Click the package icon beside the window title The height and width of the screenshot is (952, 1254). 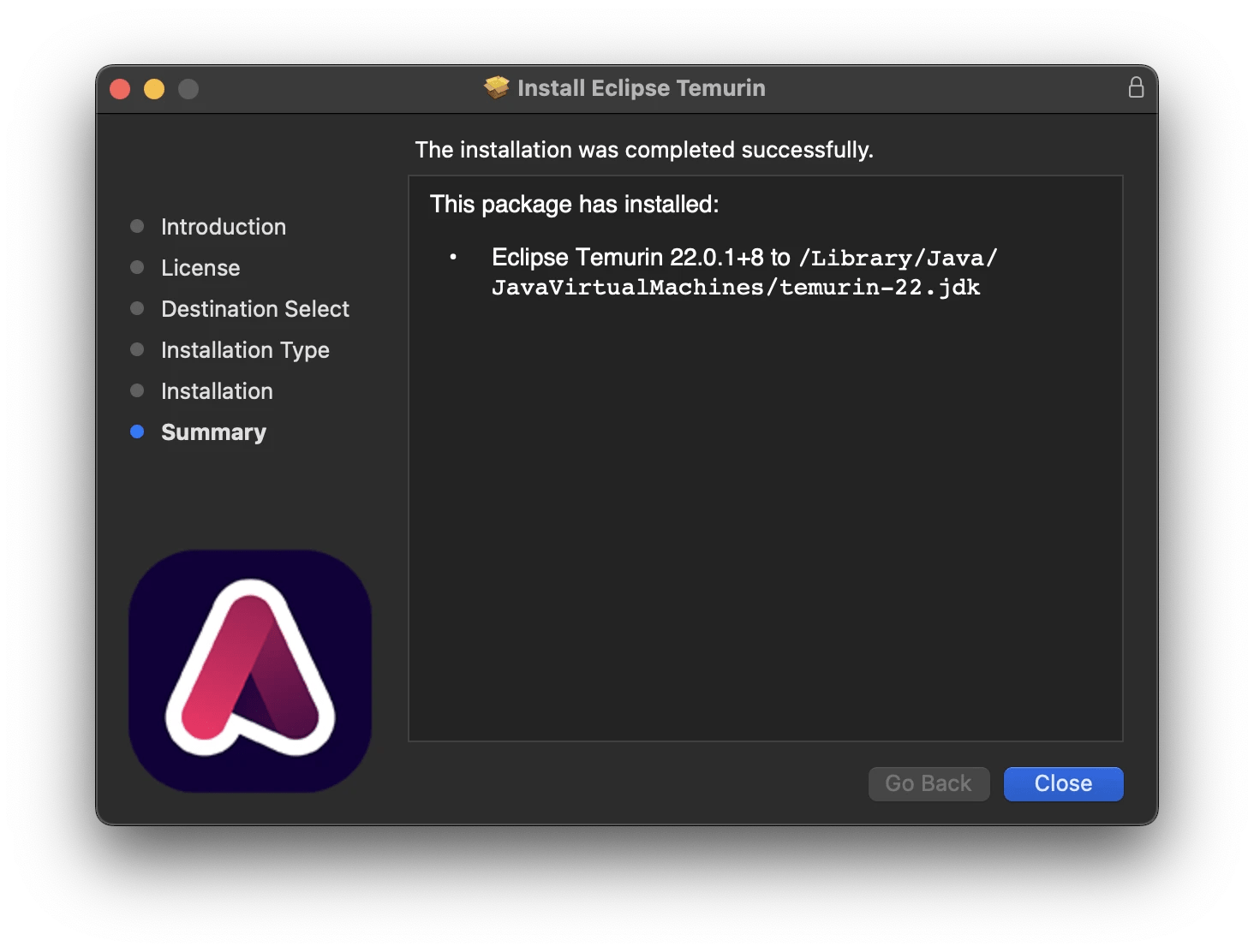point(496,87)
